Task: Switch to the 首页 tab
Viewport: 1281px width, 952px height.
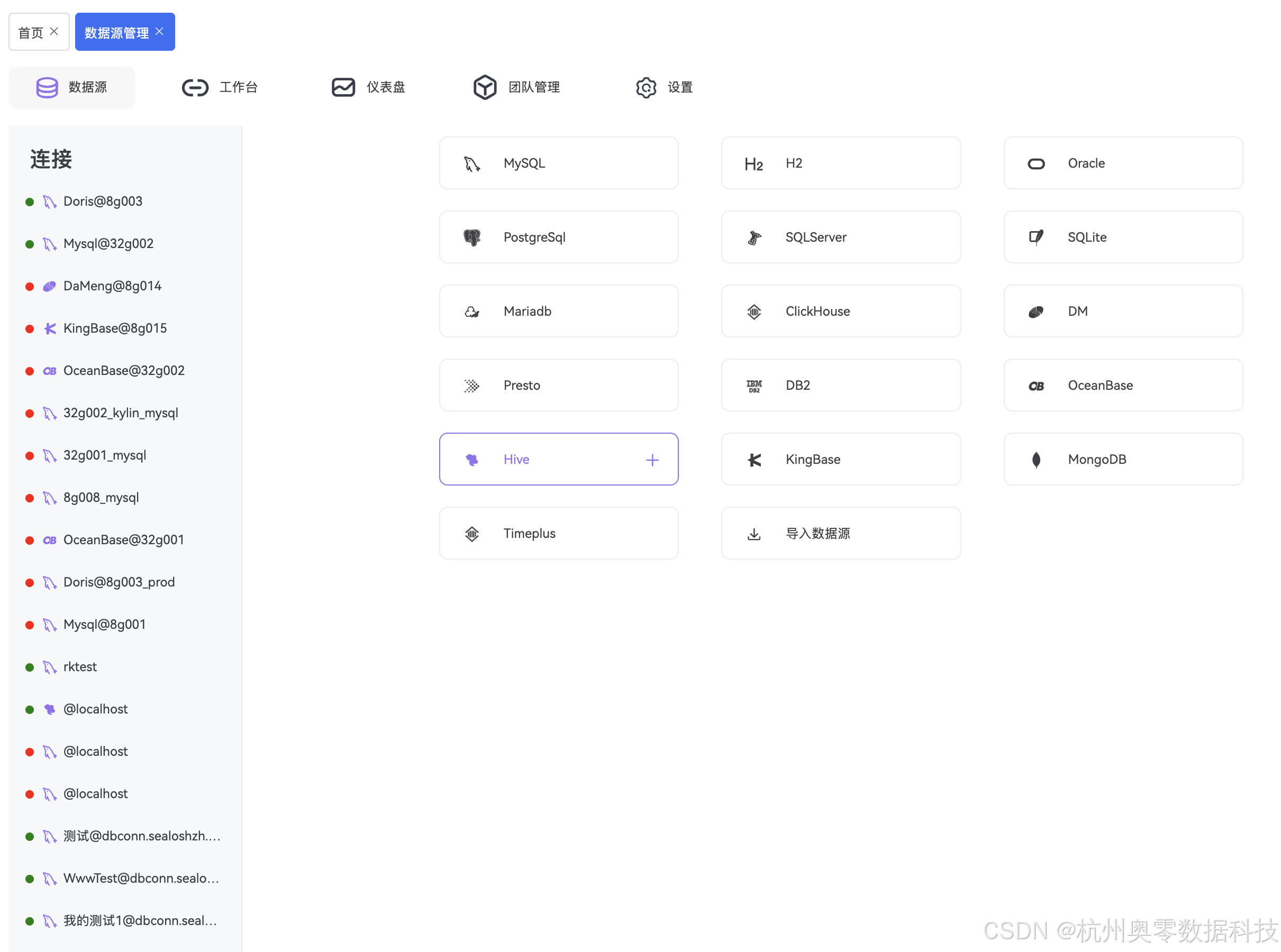Action: click(39, 32)
